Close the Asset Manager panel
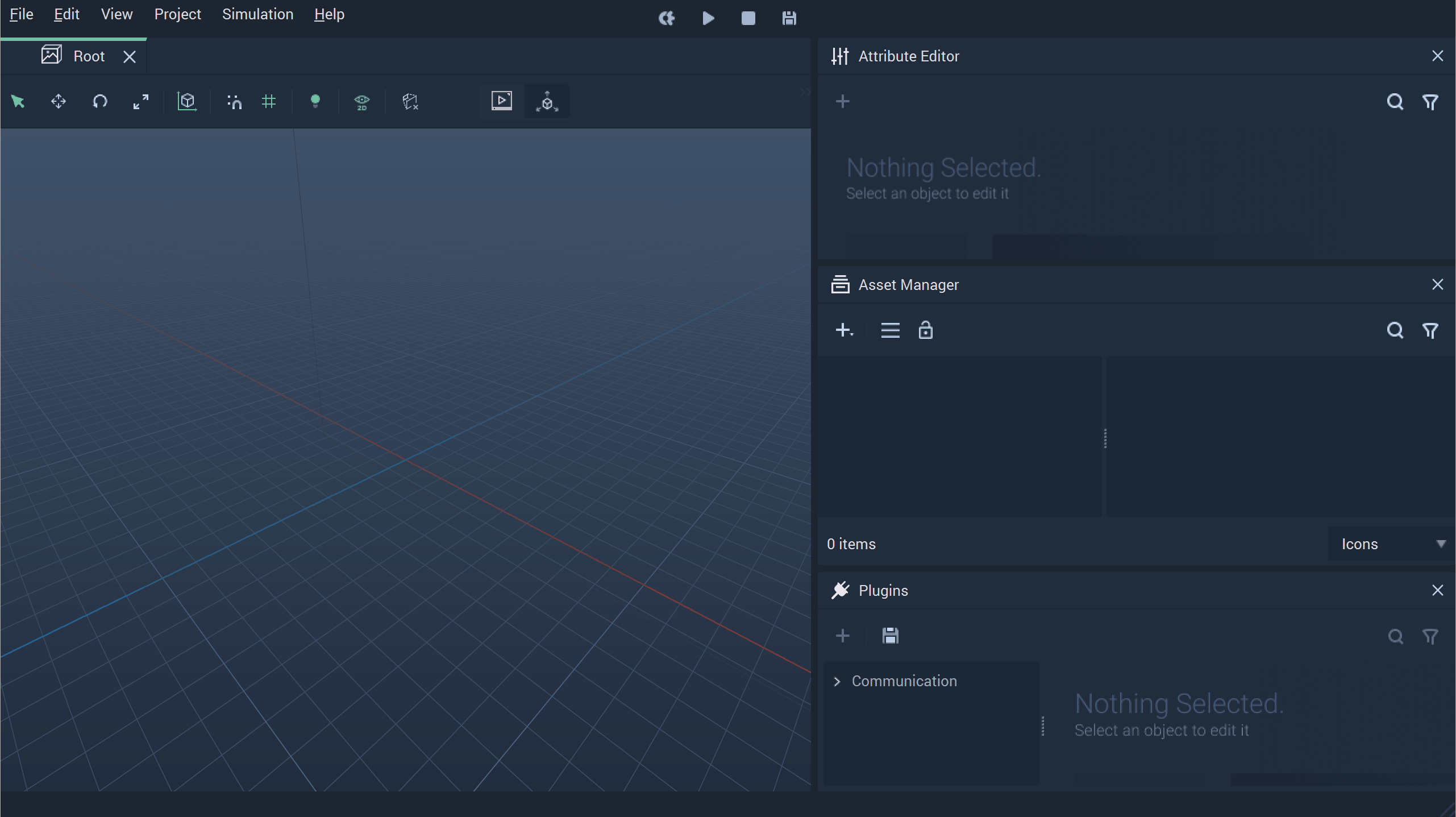Image resolution: width=1456 pixels, height=817 pixels. (1437, 284)
